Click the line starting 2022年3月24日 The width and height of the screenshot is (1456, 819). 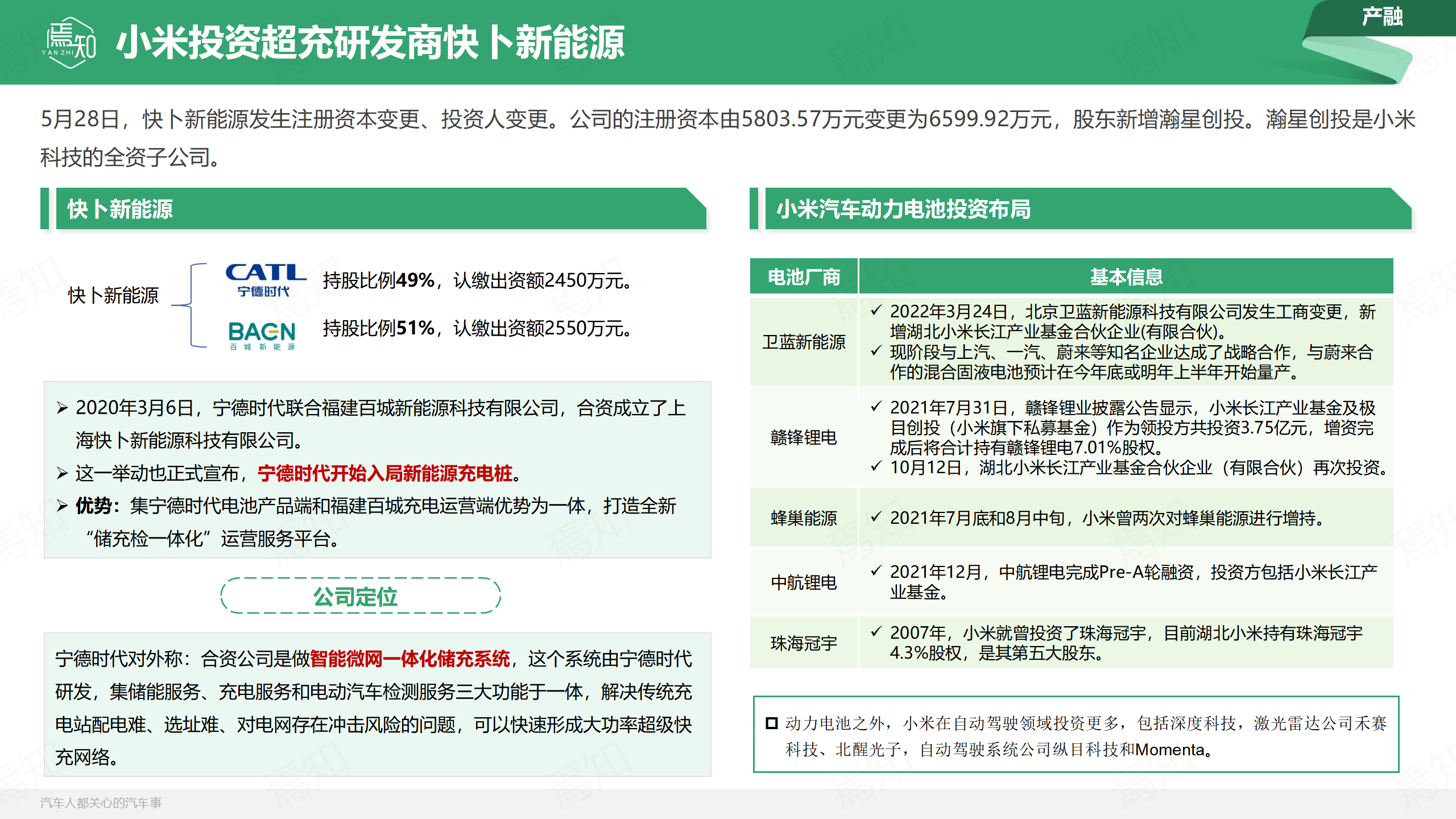pyautogui.click(x=1123, y=321)
